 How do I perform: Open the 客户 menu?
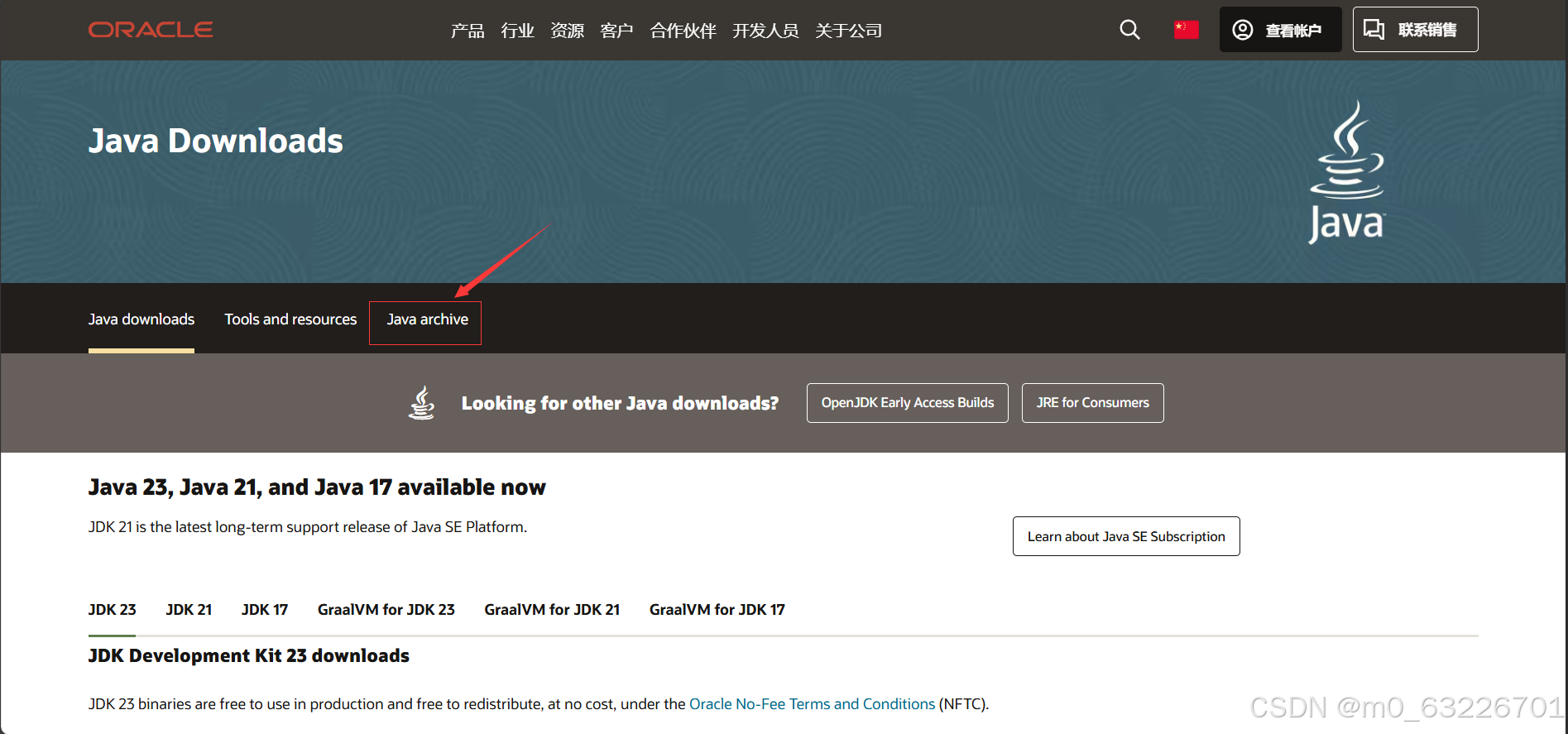[x=616, y=31]
